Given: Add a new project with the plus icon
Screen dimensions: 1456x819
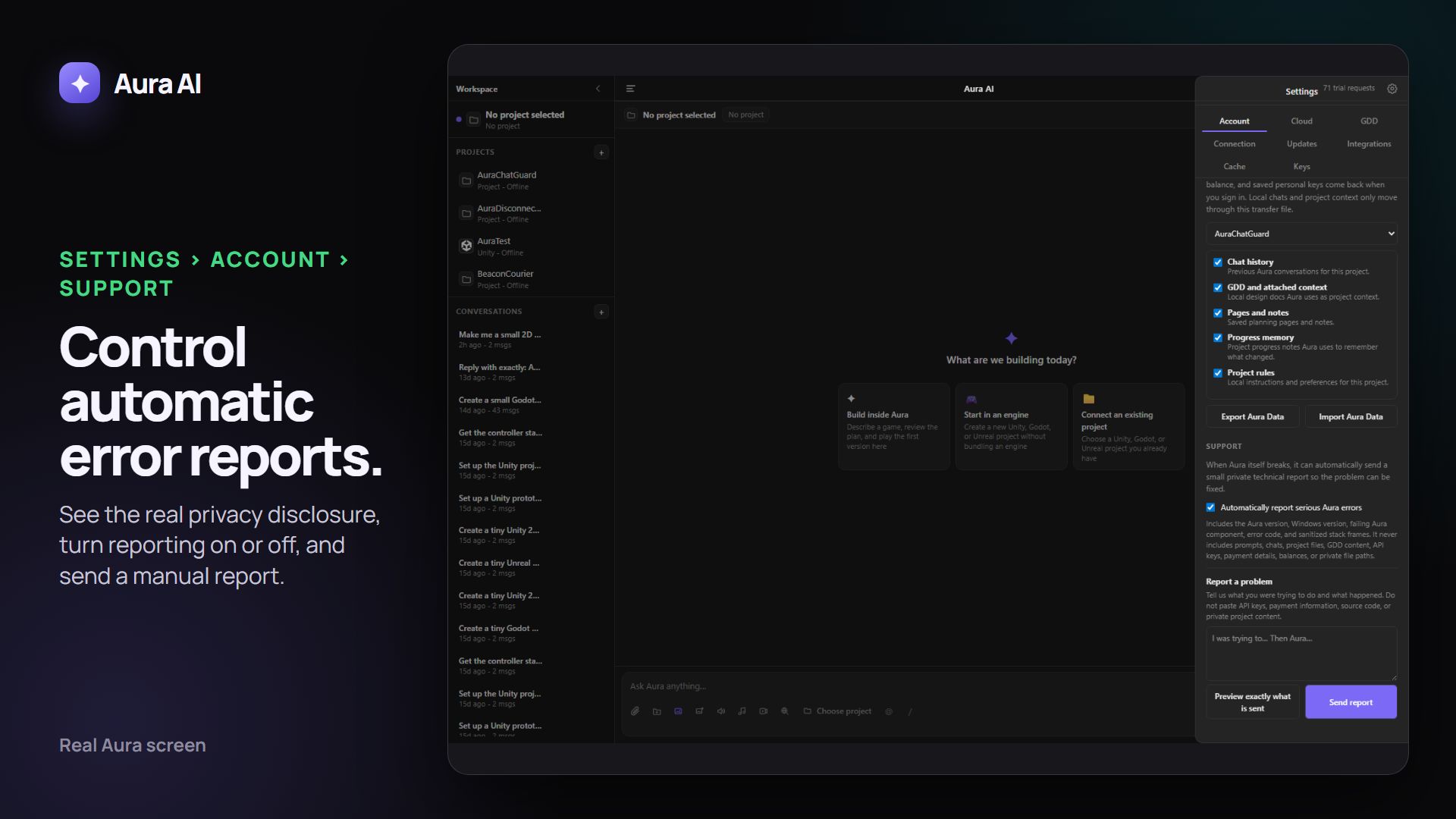Looking at the screenshot, I should click(601, 152).
